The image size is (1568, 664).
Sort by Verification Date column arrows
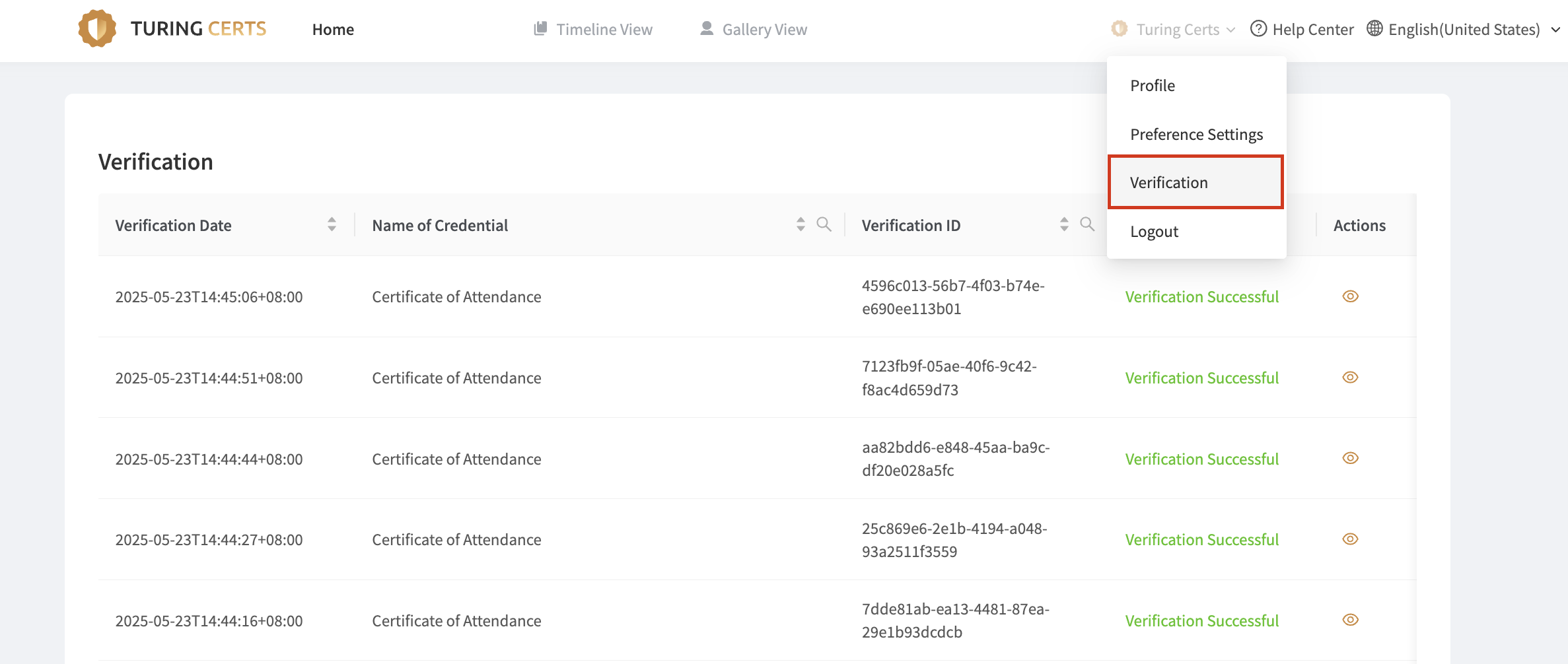pos(332,224)
